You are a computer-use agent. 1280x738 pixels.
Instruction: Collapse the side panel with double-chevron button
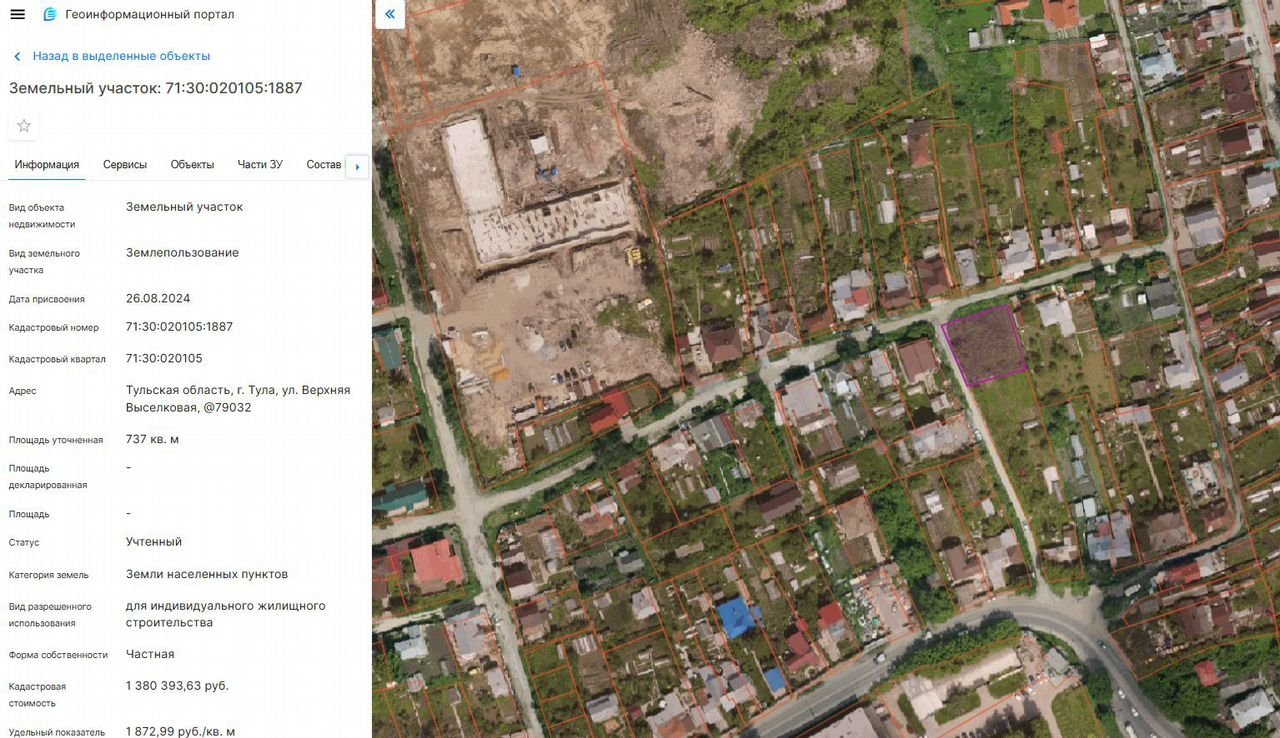(x=389, y=14)
